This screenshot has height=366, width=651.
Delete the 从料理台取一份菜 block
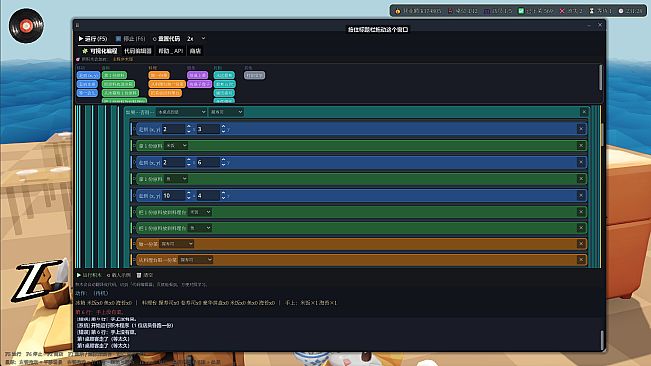[x=580, y=260]
